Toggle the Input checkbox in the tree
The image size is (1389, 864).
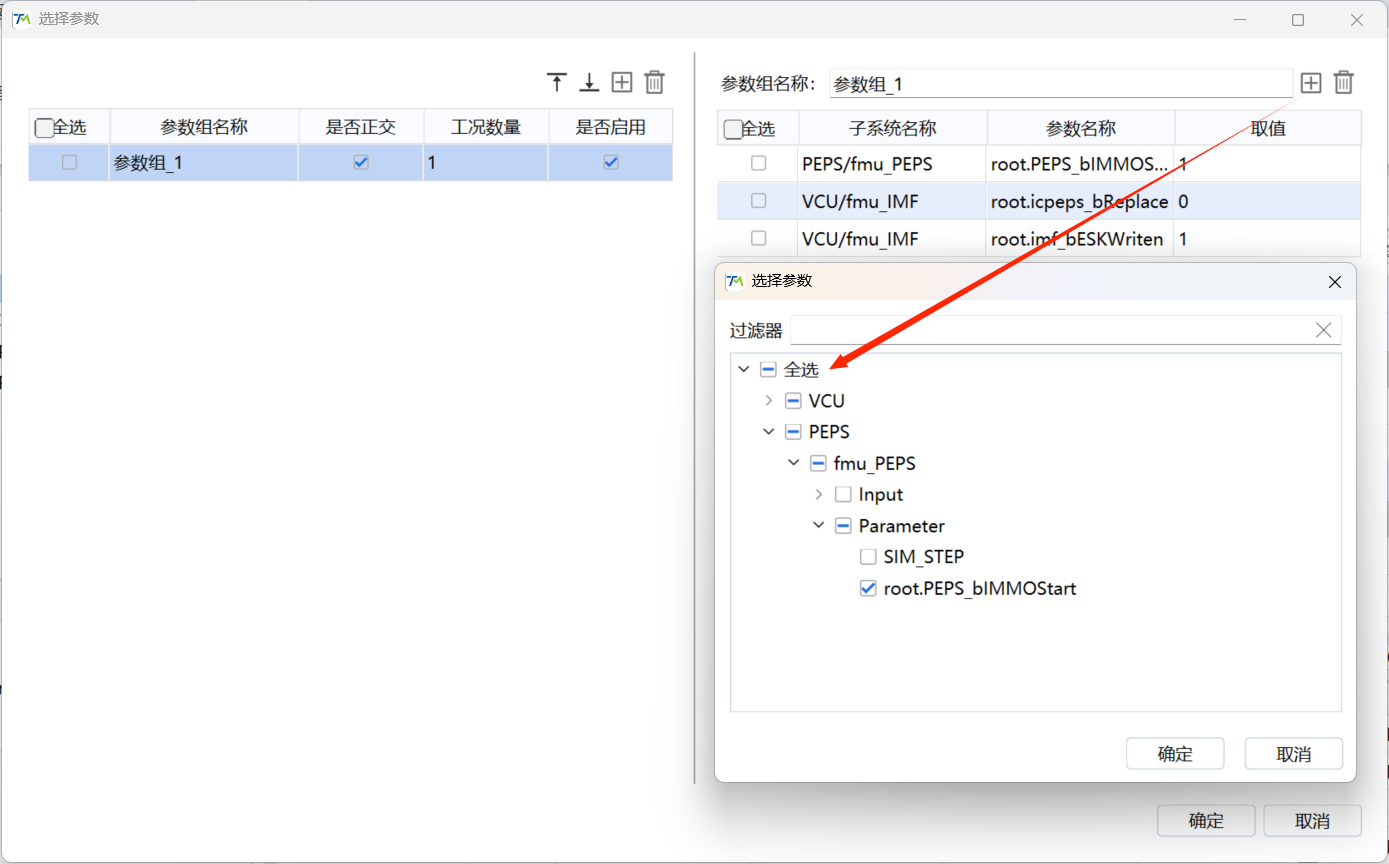click(843, 494)
